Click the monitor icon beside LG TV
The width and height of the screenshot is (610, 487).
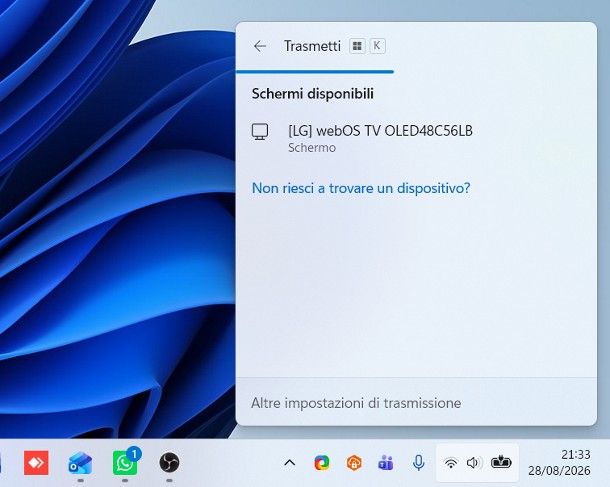pos(260,132)
